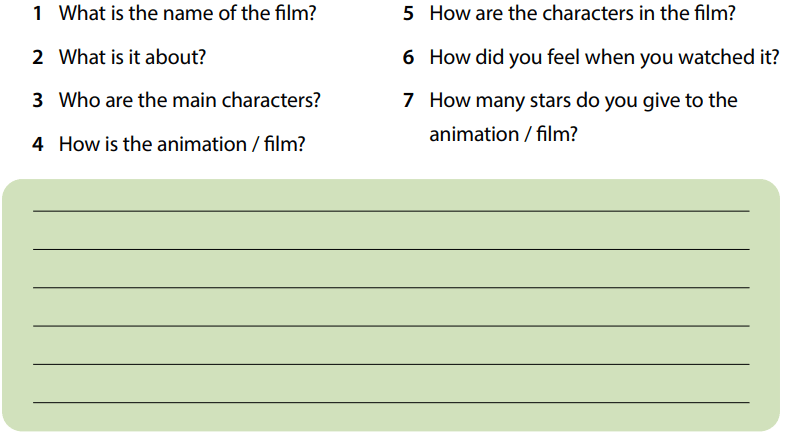This screenshot has height=432, width=785.
Task: Click "How are the characters in the film?"
Action: [x=582, y=14]
